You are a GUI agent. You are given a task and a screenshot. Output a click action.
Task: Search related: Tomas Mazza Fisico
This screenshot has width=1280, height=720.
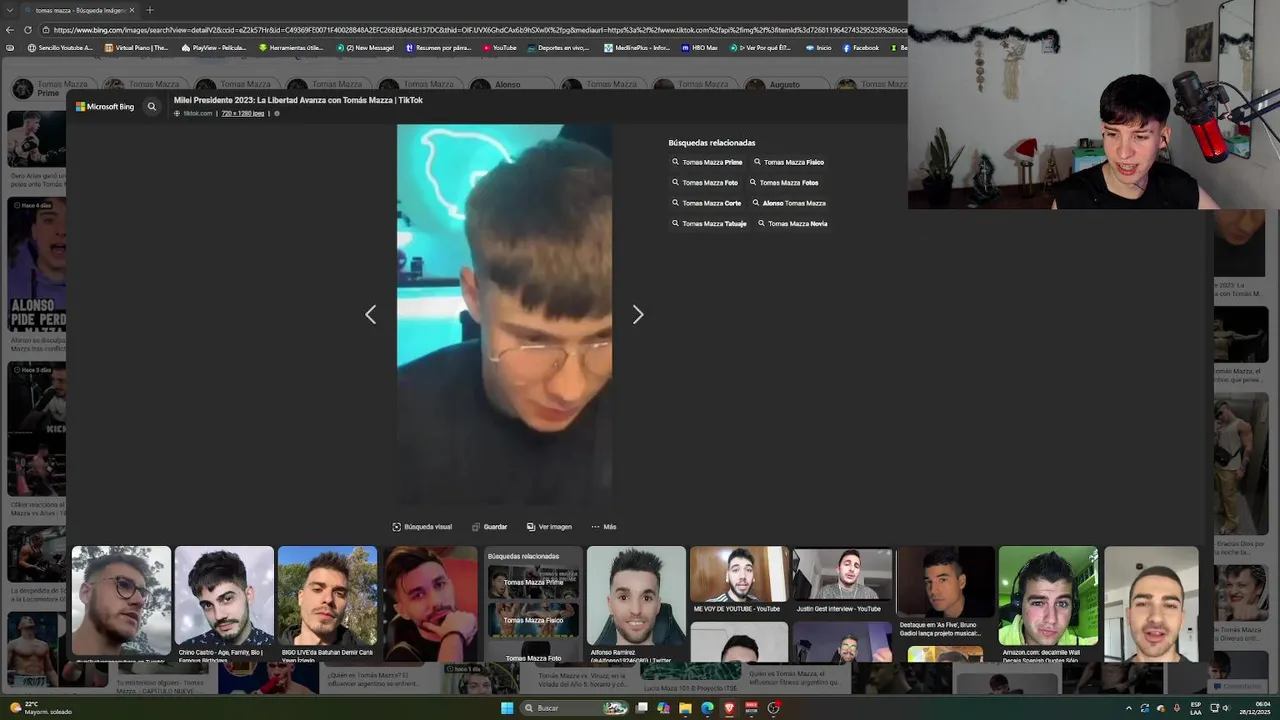tap(789, 162)
